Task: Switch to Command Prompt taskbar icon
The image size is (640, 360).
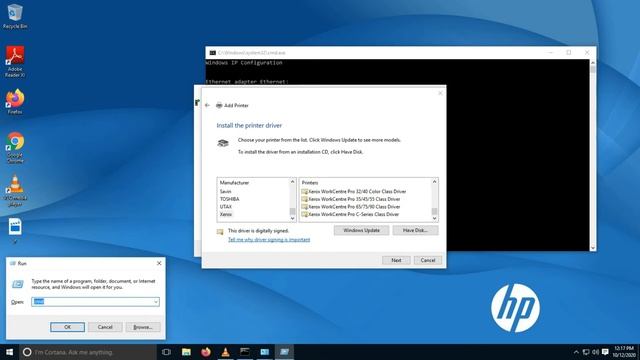Action: click(x=245, y=352)
